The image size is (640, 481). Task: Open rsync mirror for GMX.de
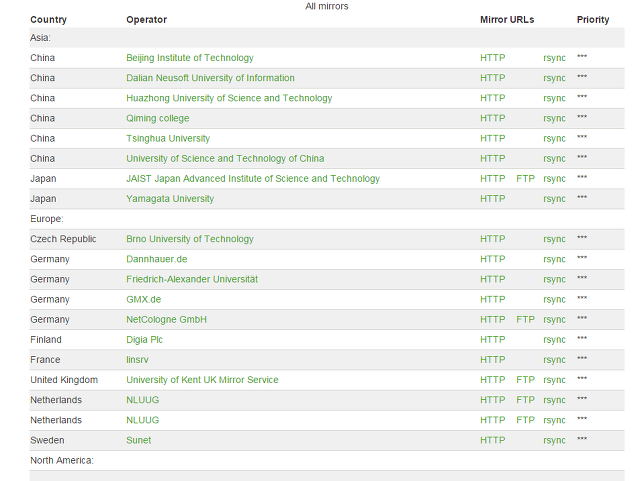[554, 299]
